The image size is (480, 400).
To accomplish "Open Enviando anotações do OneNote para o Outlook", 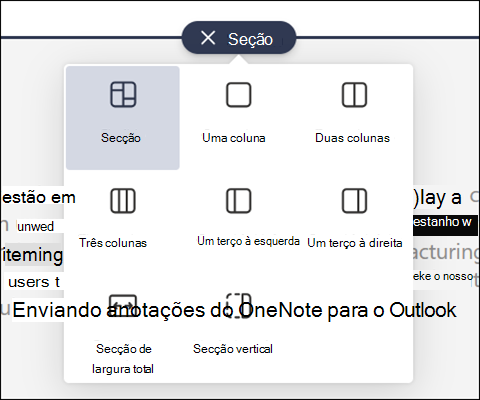I will [x=234, y=310].
